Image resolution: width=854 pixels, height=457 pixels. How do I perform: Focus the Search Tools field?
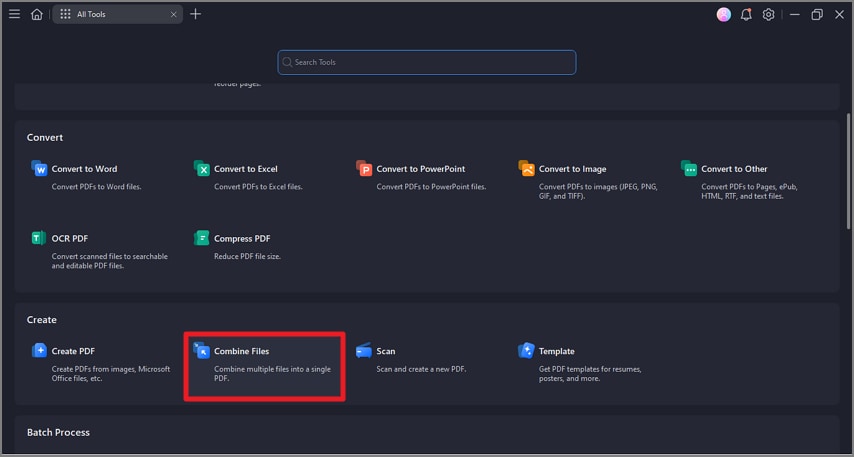(x=427, y=62)
